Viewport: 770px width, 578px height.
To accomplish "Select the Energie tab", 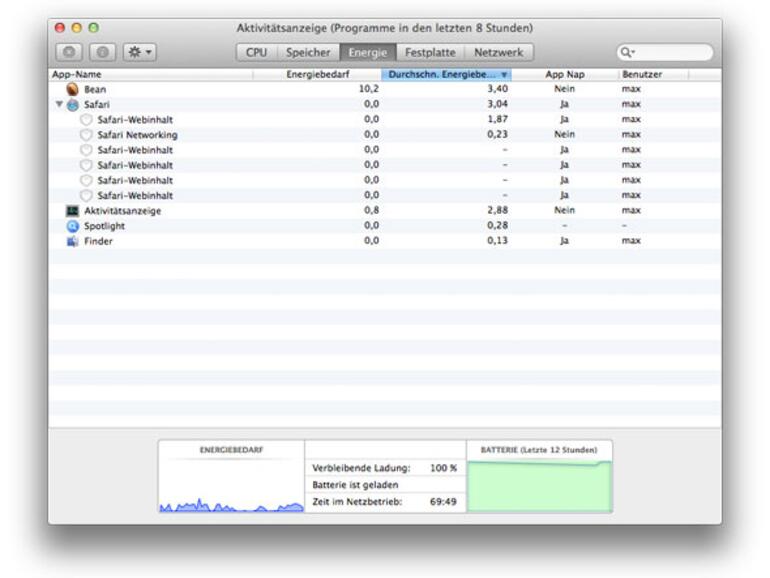I will [368, 53].
